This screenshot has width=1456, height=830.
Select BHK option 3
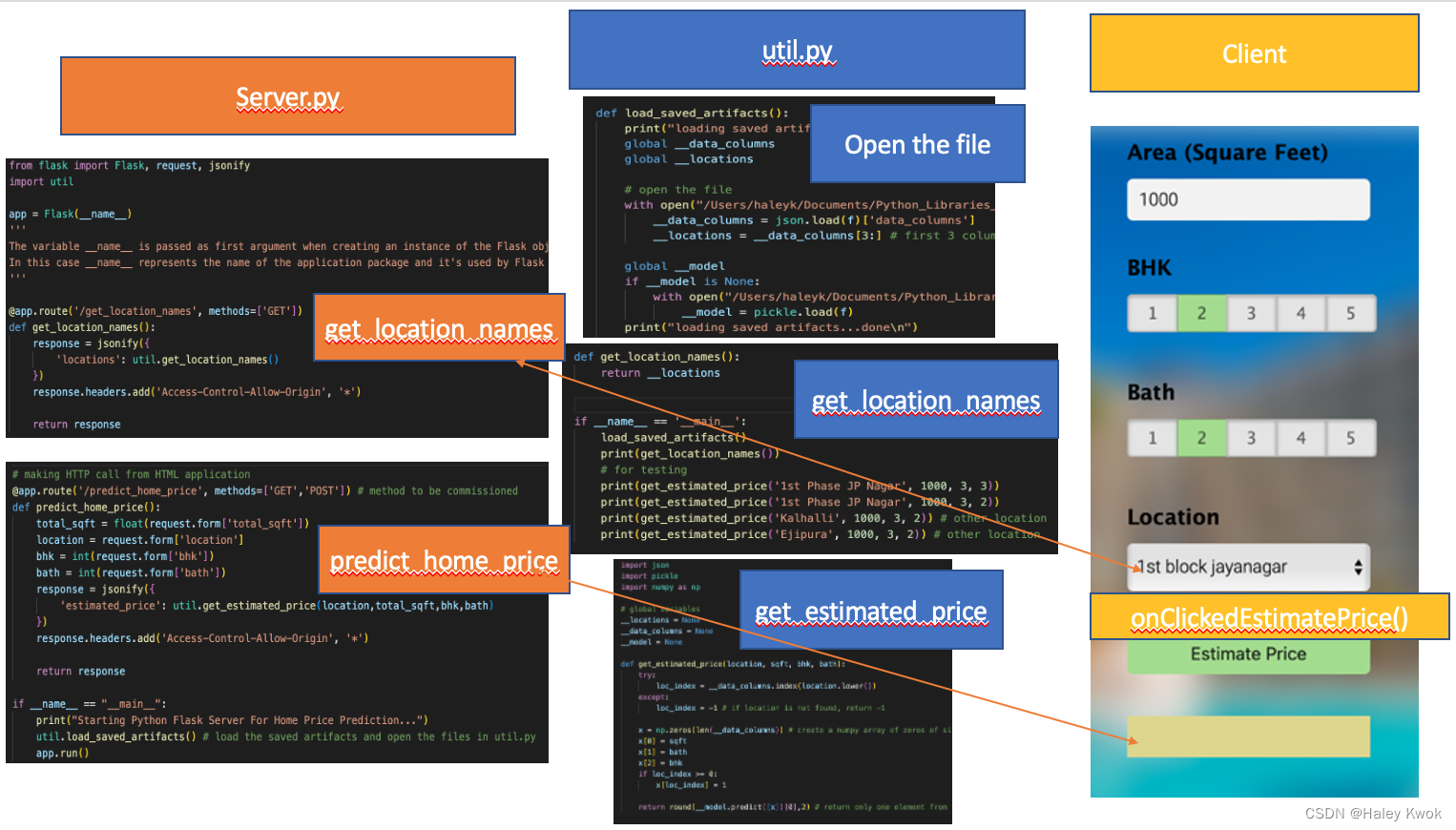1251,313
